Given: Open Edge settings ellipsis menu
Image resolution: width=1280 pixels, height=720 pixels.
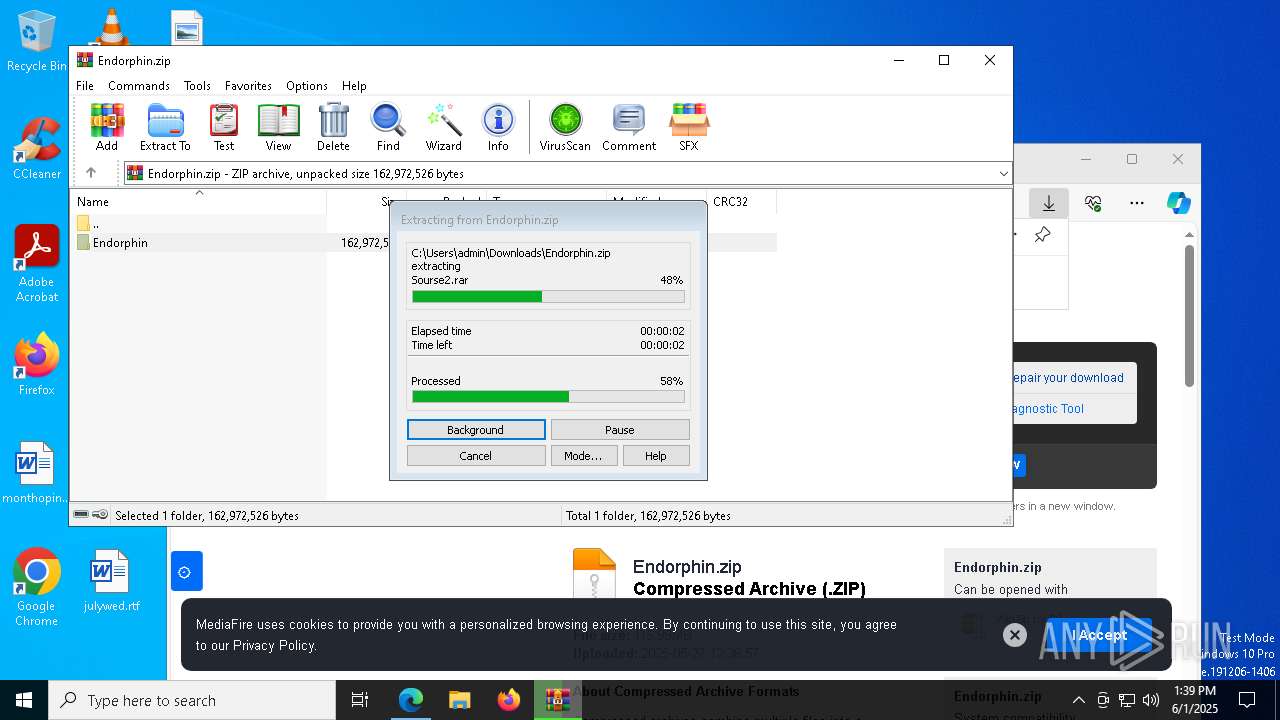Looking at the screenshot, I should 1137,203.
